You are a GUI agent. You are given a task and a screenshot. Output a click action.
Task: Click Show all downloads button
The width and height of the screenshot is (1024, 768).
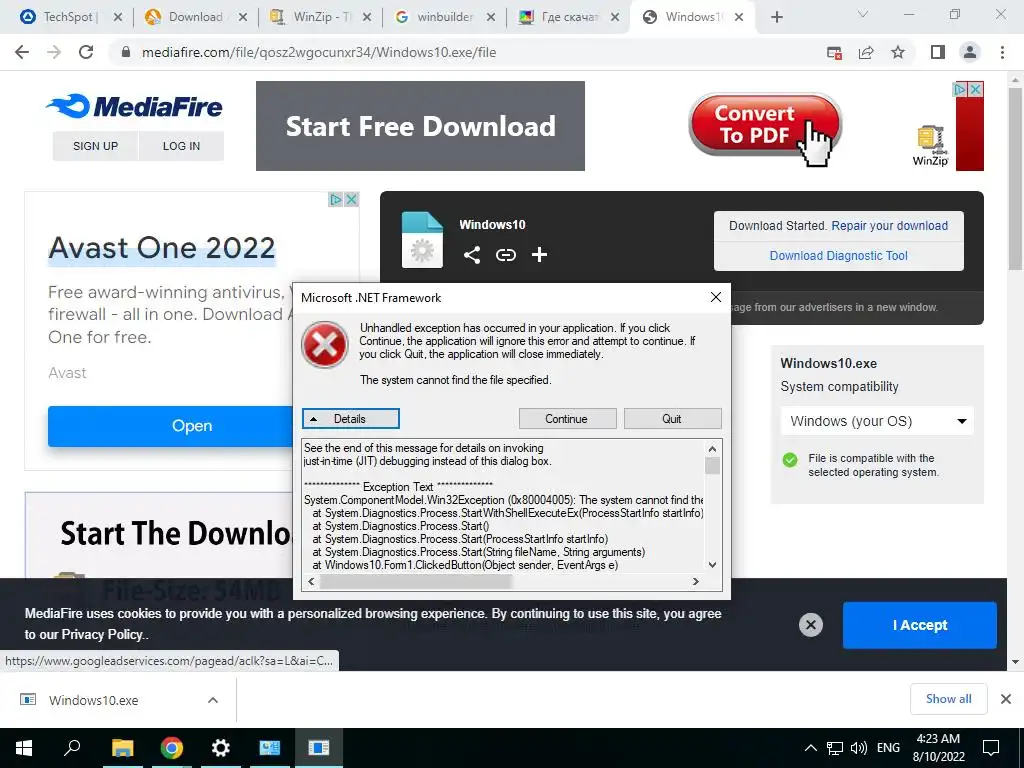[948, 699]
